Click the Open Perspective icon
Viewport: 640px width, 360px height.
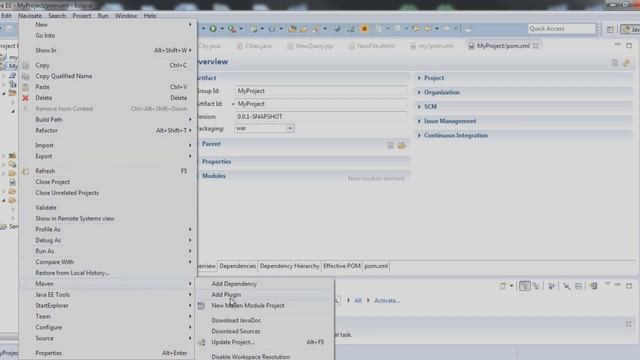[x=610, y=29]
